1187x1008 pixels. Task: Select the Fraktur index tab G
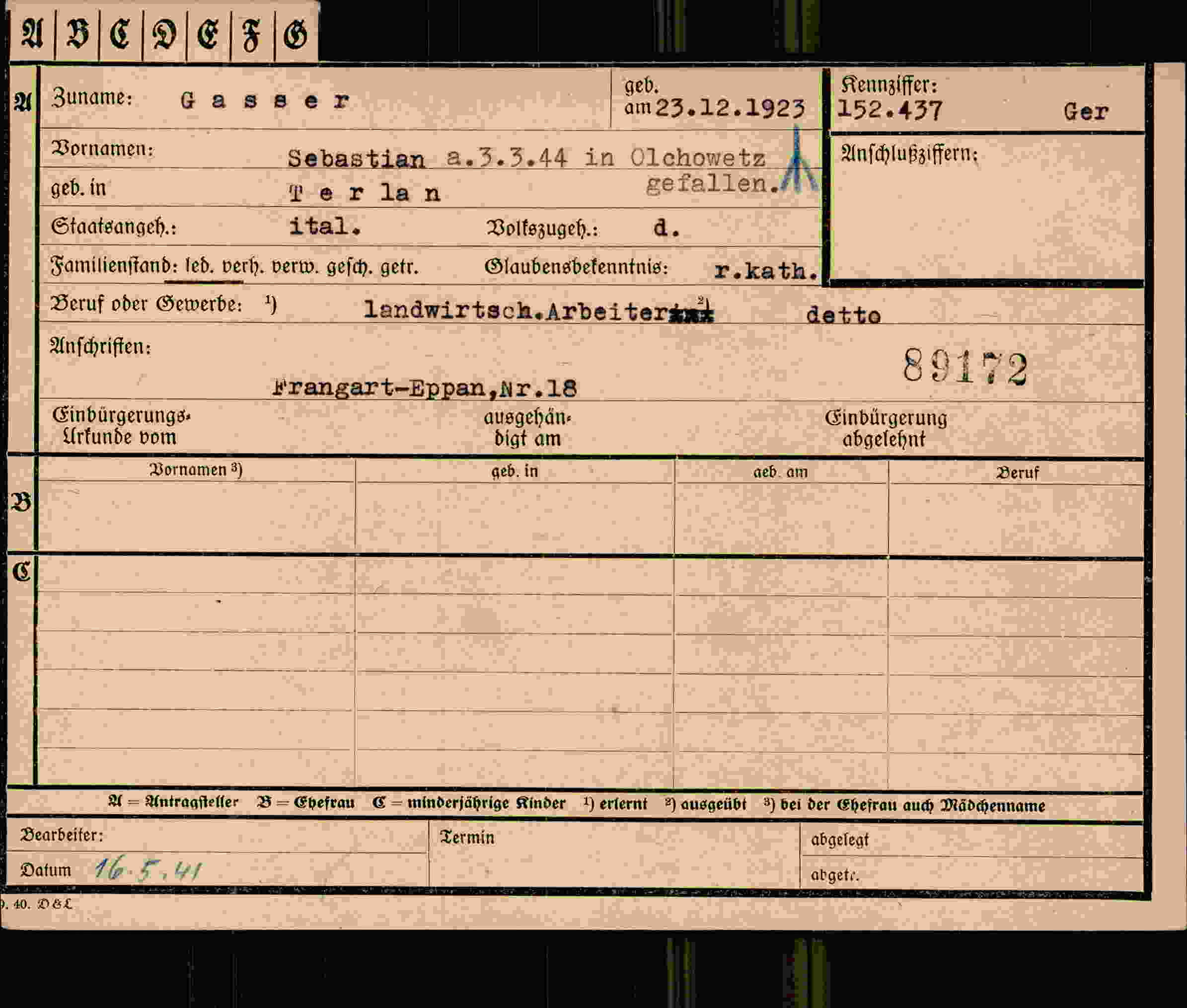point(296,34)
